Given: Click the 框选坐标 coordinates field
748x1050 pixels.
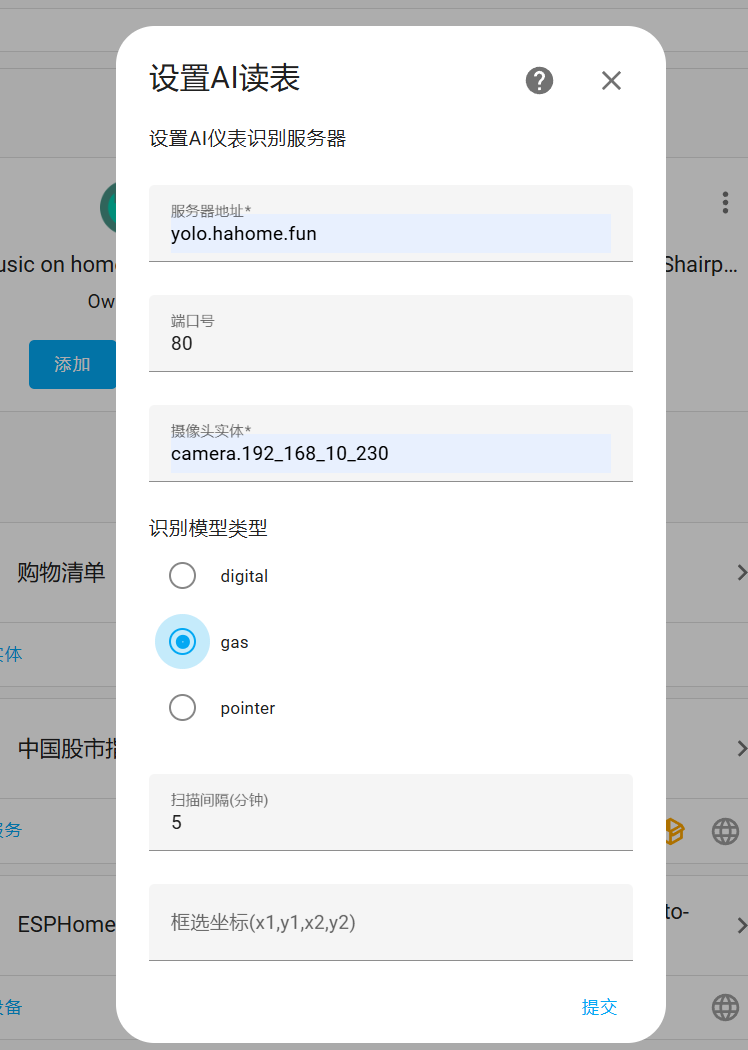Looking at the screenshot, I should [x=390, y=922].
